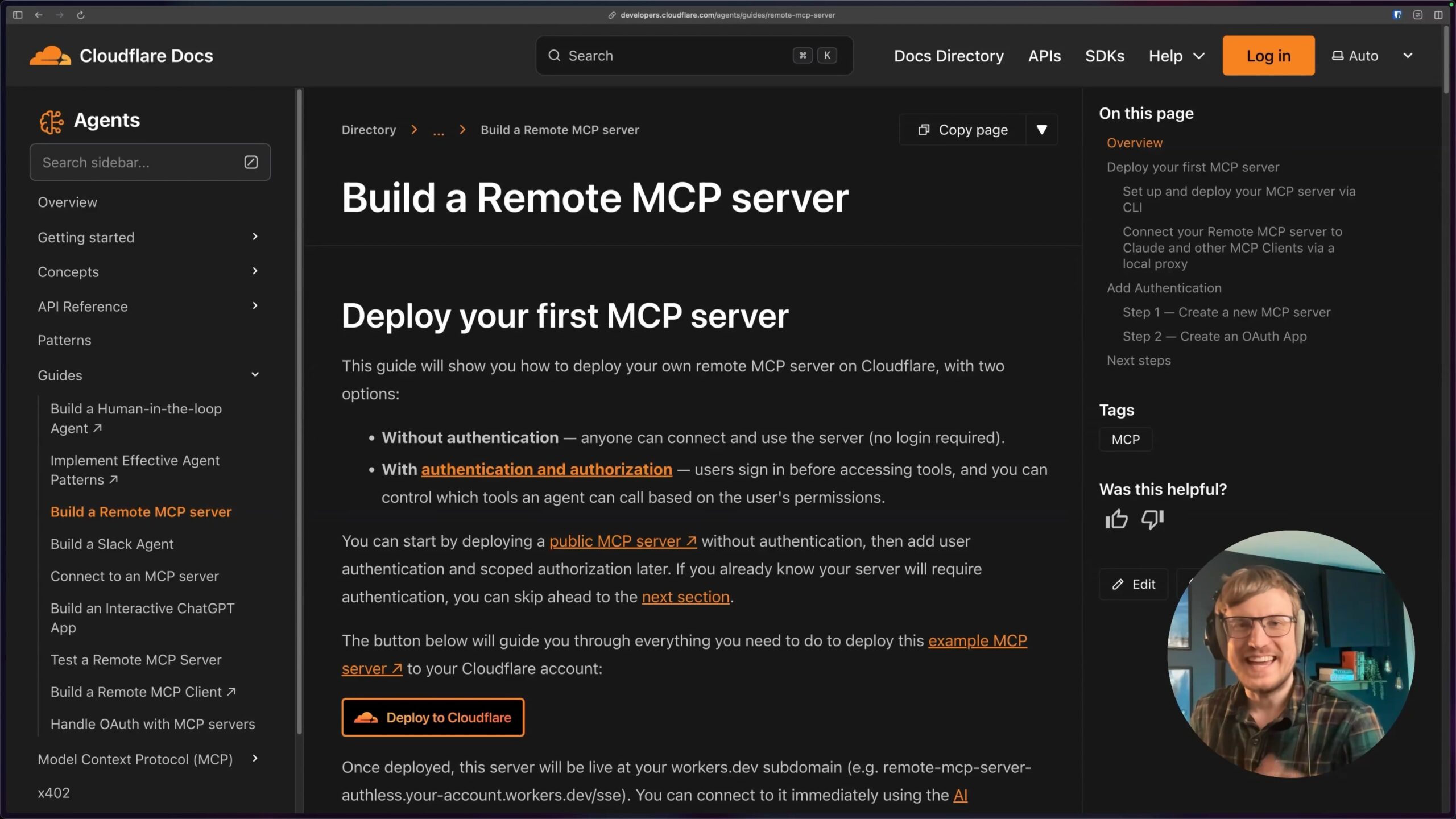Select Patterns in the sidebar
This screenshot has height=819, width=1456.
click(64, 340)
